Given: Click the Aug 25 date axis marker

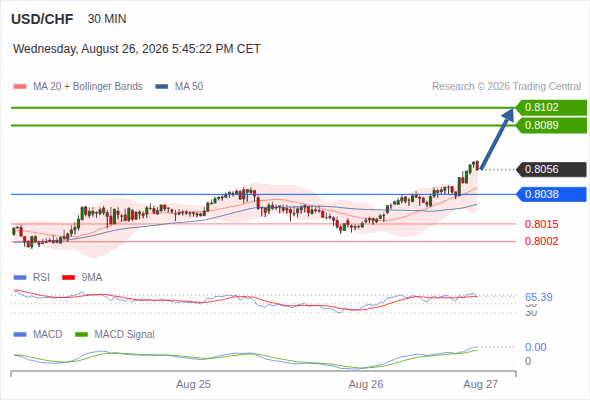Looking at the screenshot, I should point(193,384).
